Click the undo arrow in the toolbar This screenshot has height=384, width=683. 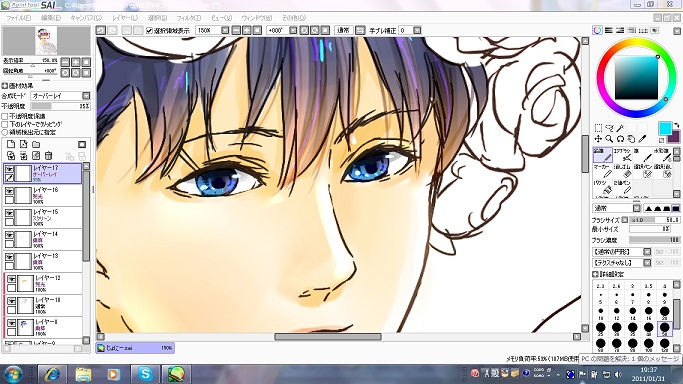tap(101, 30)
